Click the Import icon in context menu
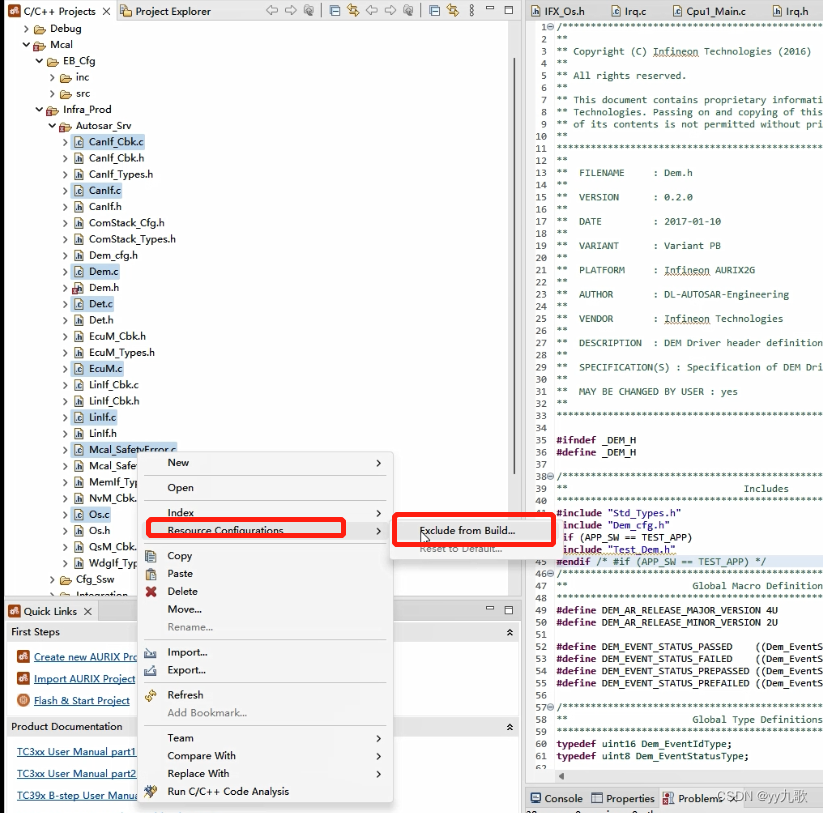Viewport: 823px width, 813px height. [151, 653]
